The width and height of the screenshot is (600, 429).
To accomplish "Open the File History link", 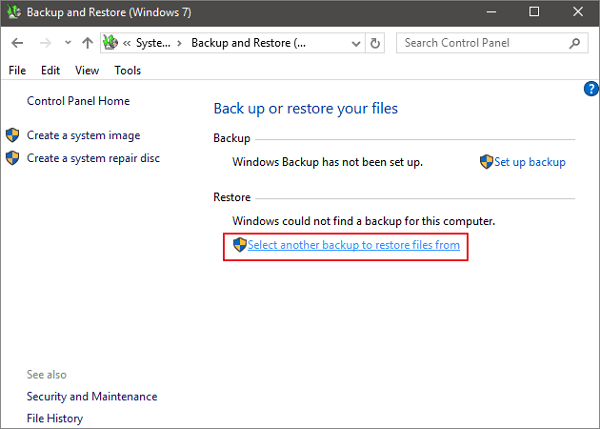I will (x=55, y=418).
